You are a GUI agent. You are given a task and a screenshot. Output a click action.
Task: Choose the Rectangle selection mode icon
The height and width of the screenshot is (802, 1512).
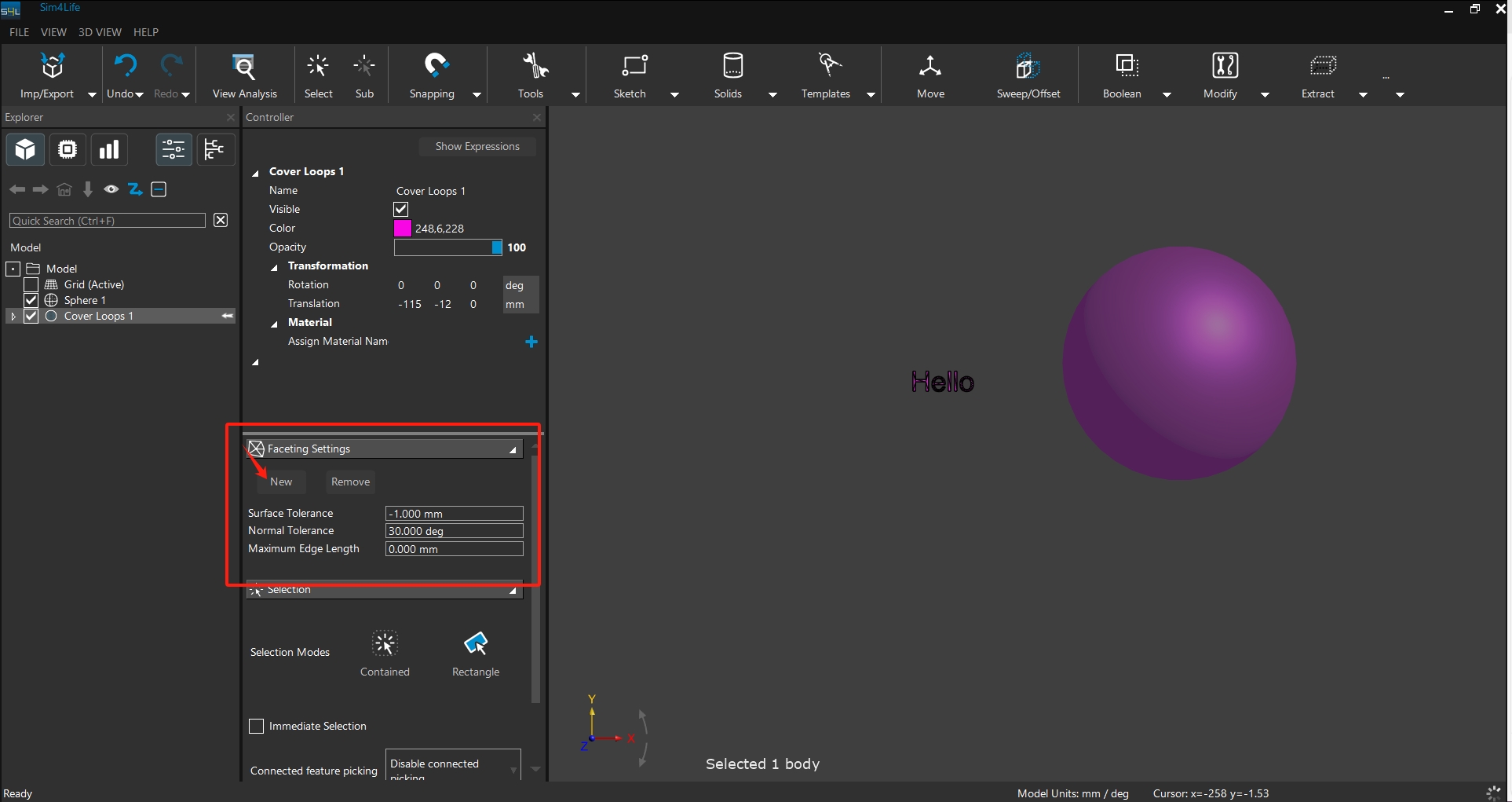coord(476,644)
